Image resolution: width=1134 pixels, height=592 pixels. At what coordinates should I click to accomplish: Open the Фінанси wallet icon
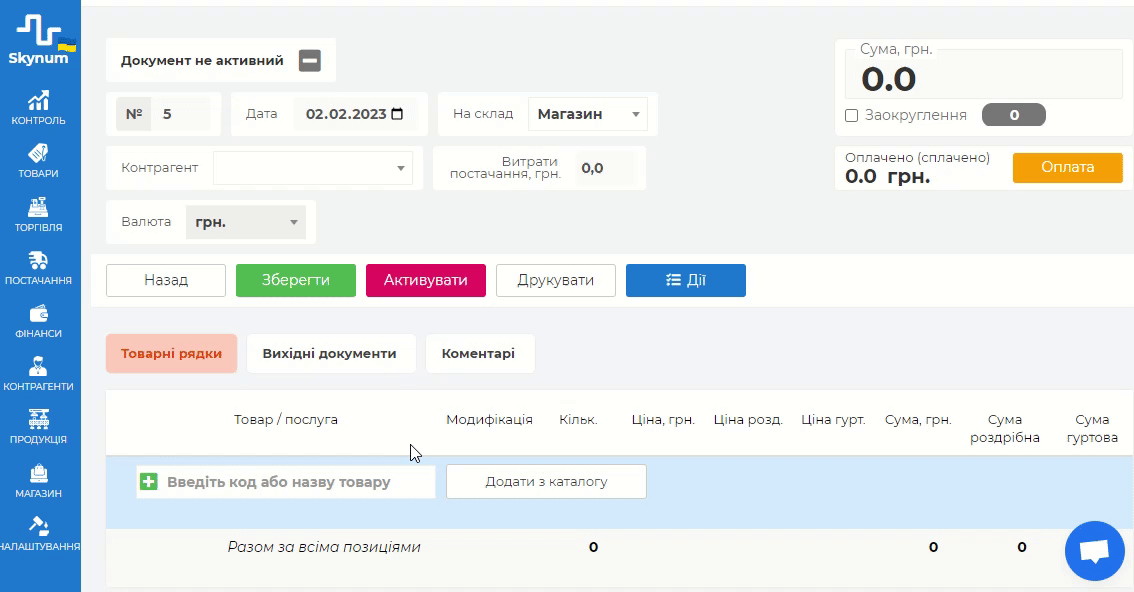(39, 314)
